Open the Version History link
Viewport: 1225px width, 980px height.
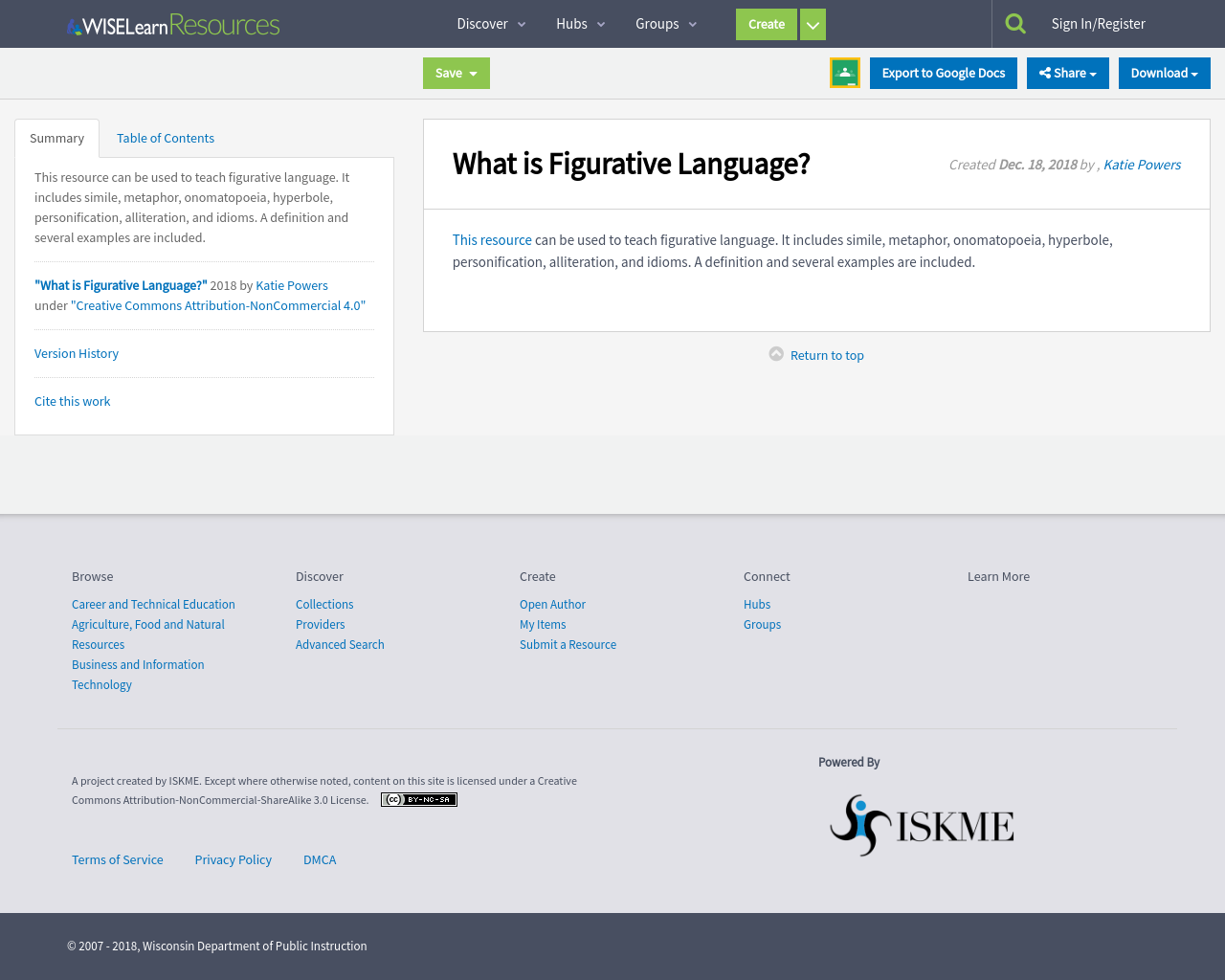click(x=77, y=353)
